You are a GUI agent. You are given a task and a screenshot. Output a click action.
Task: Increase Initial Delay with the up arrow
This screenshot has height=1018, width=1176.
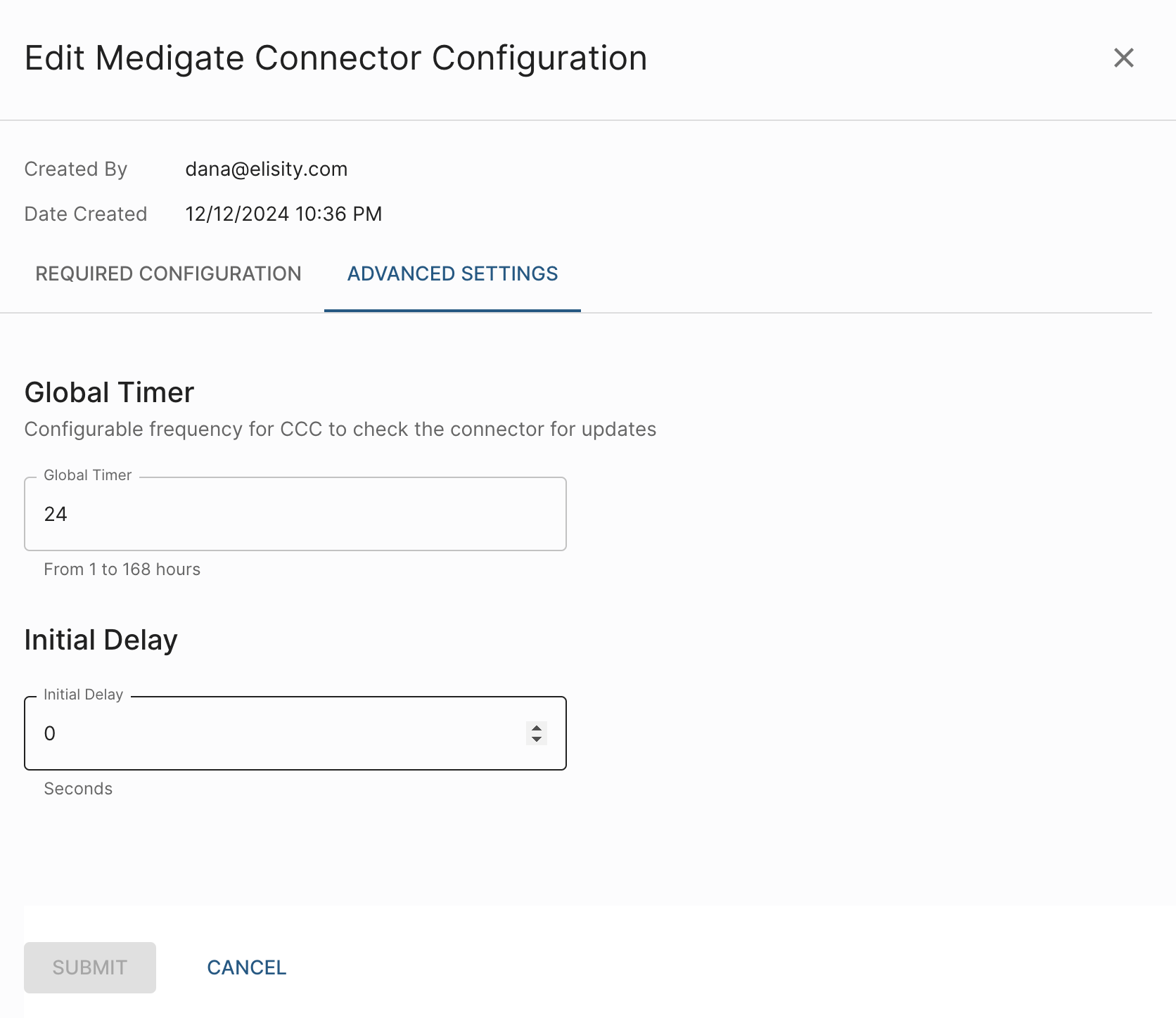pos(537,728)
